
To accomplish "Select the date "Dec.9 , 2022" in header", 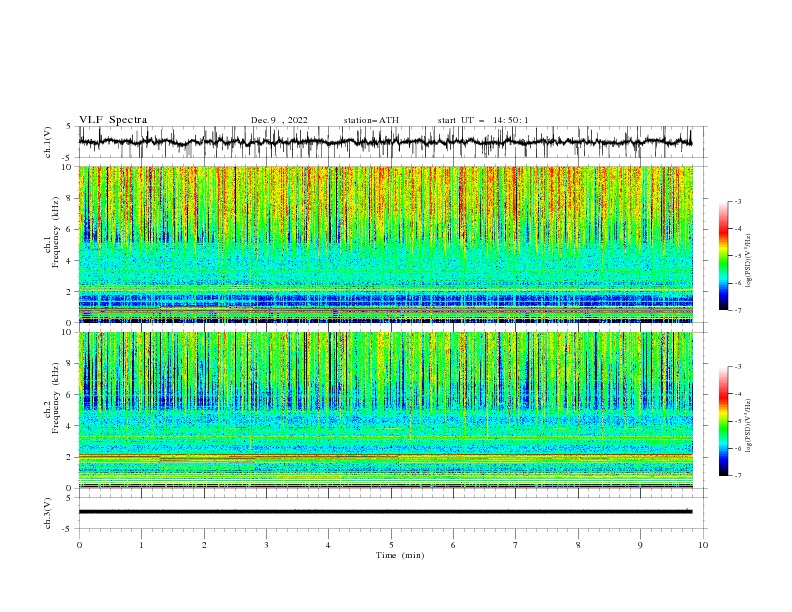I will (x=279, y=120).
